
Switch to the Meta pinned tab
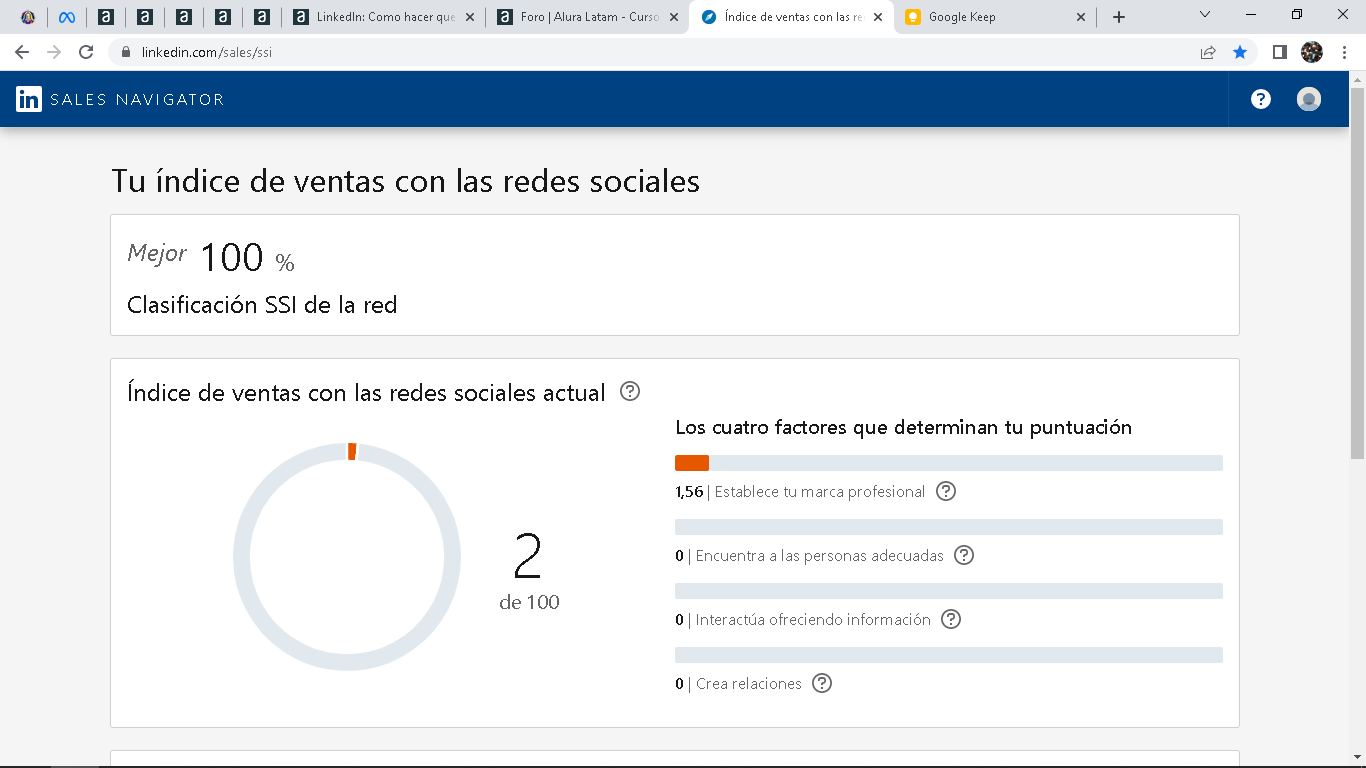pos(67,17)
